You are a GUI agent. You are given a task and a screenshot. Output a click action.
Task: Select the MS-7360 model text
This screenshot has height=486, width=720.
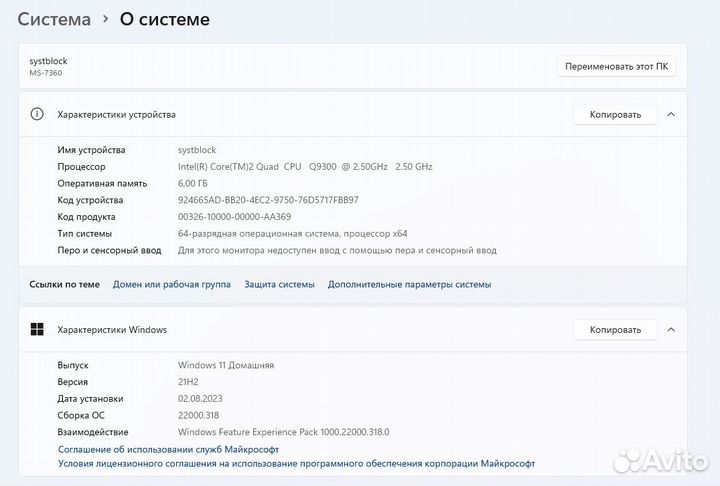[x=45, y=73]
